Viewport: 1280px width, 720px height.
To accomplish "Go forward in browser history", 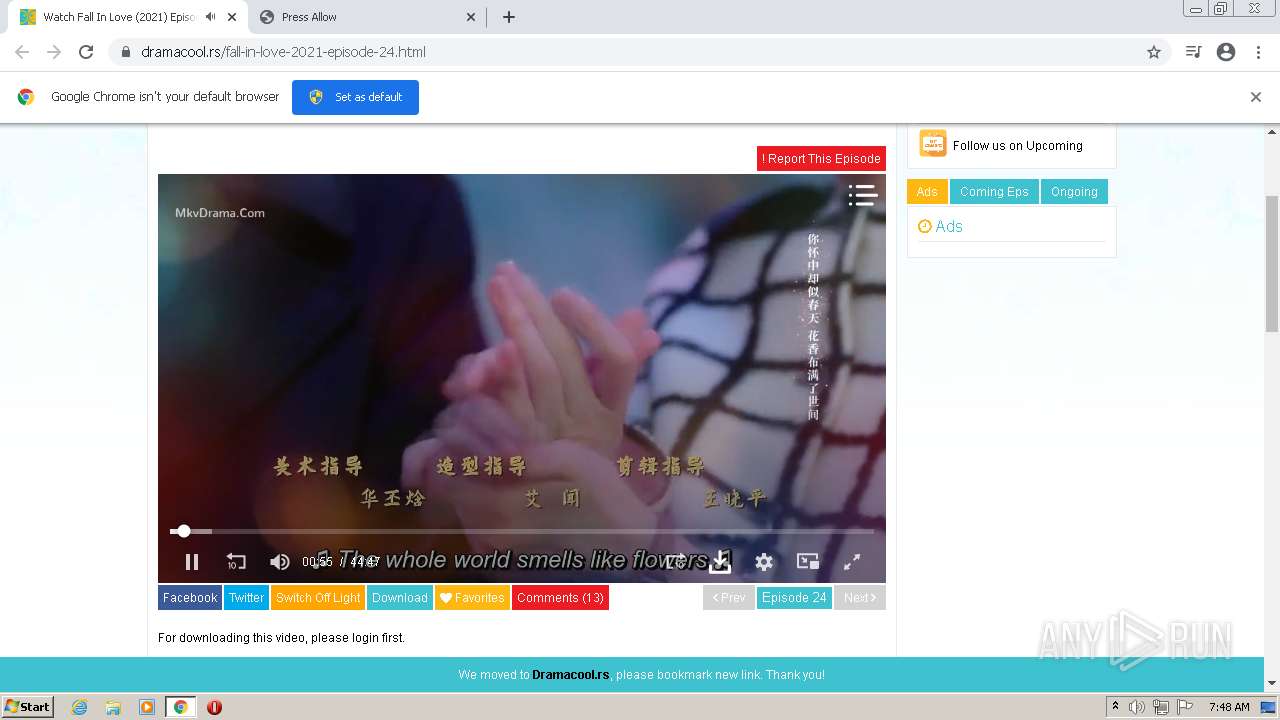I will tap(54, 52).
